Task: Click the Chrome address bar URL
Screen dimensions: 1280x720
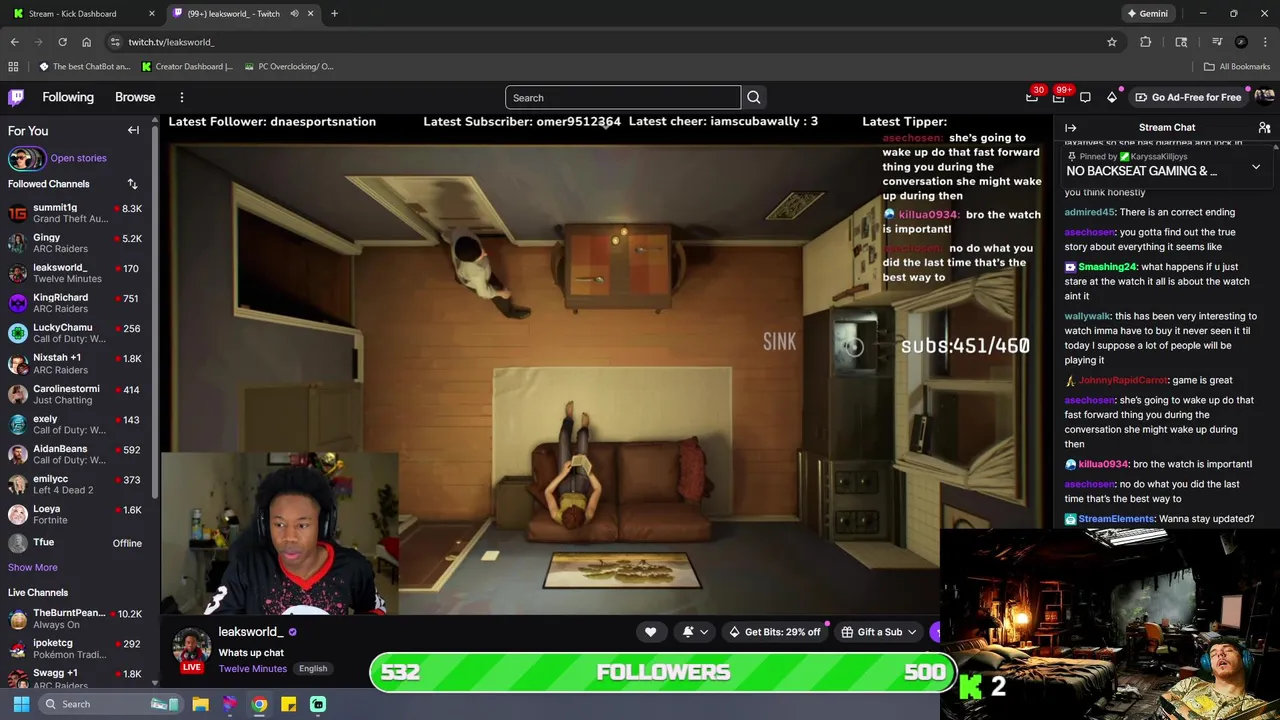Action: click(171, 42)
